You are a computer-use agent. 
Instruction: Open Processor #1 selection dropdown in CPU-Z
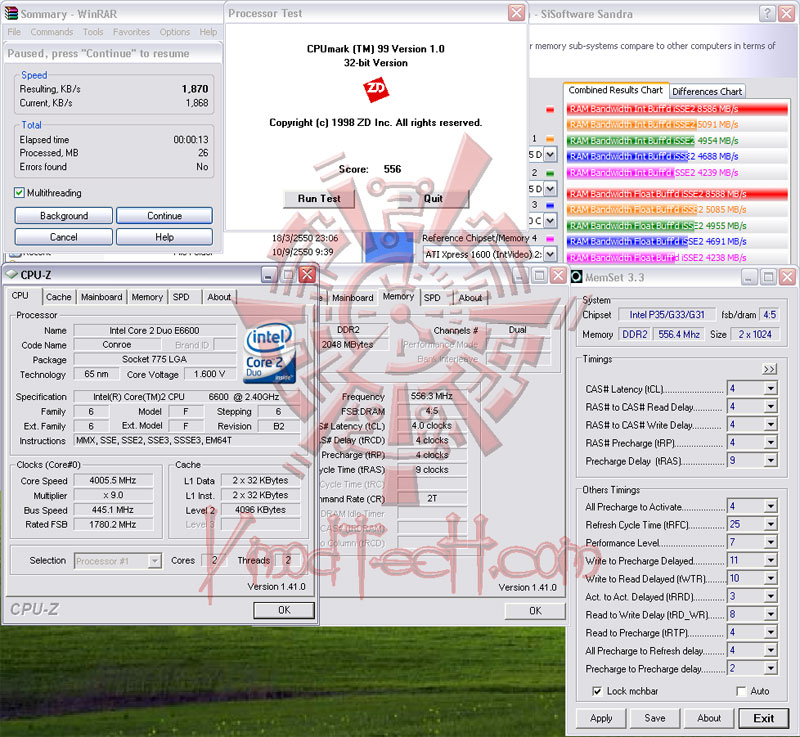[154, 561]
